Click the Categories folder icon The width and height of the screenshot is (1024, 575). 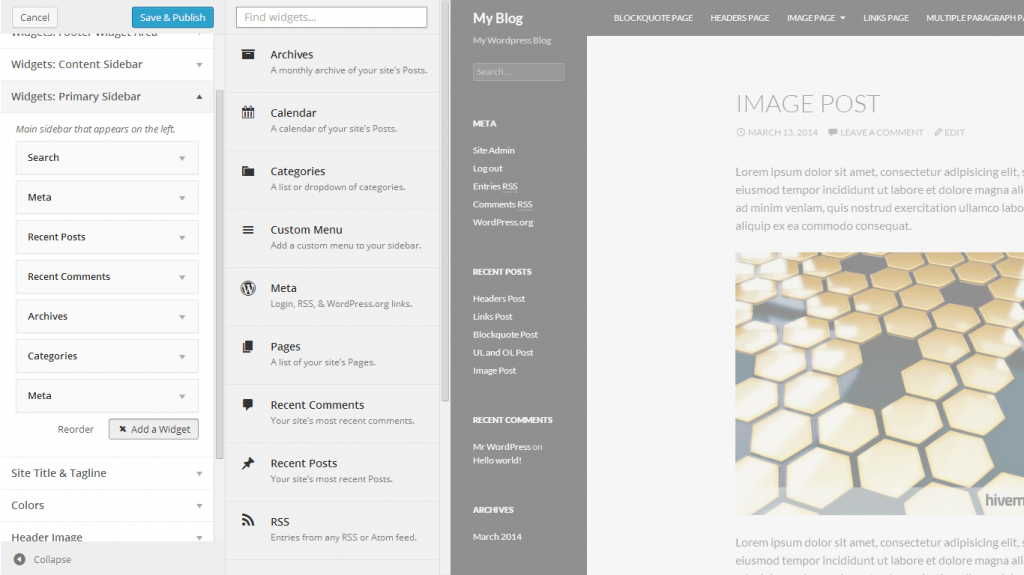(x=248, y=171)
